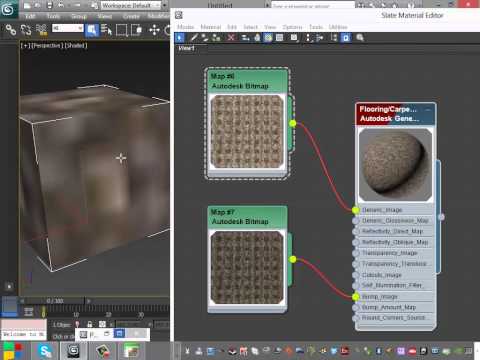
Task: Click the Reflectivity_Direct_Map input socket
Action: [x=356, y=231]
